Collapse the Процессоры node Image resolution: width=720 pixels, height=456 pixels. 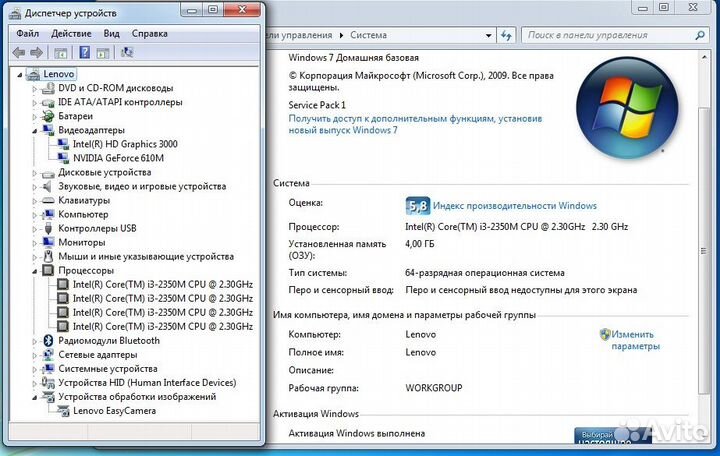click(34, 271)
